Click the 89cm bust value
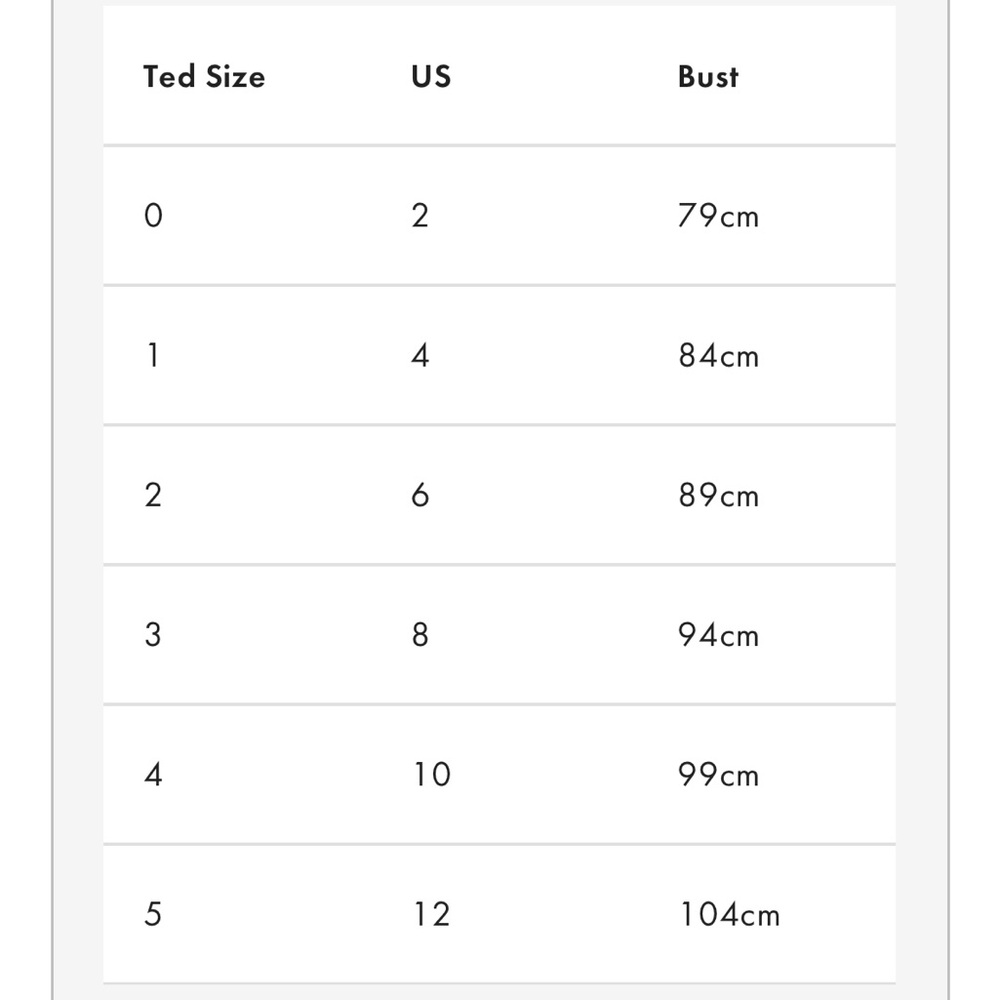1000x1000 pixels. click(x=719, y=495)
